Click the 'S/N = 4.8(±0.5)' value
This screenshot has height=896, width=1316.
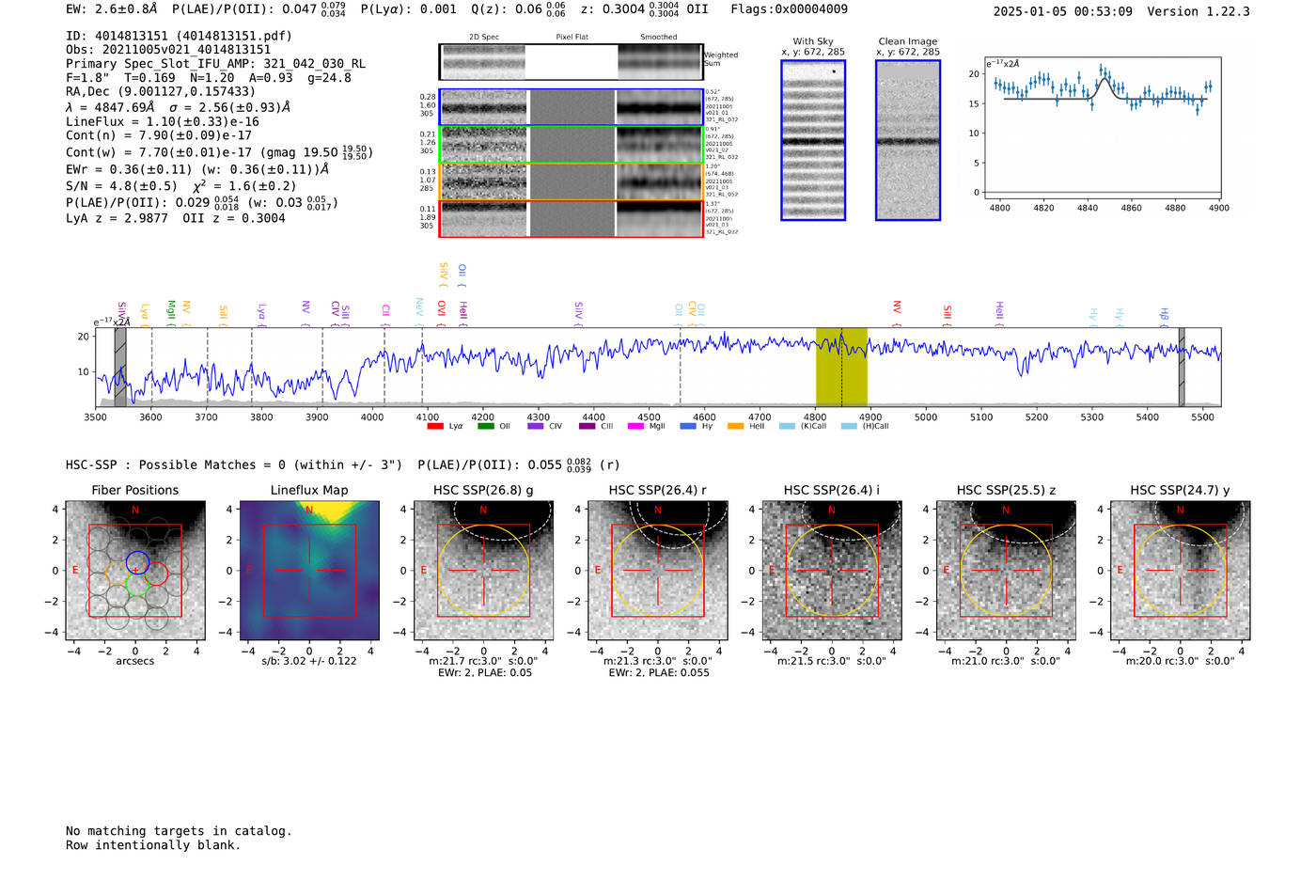pyautogui.click(x=121, y=186)
